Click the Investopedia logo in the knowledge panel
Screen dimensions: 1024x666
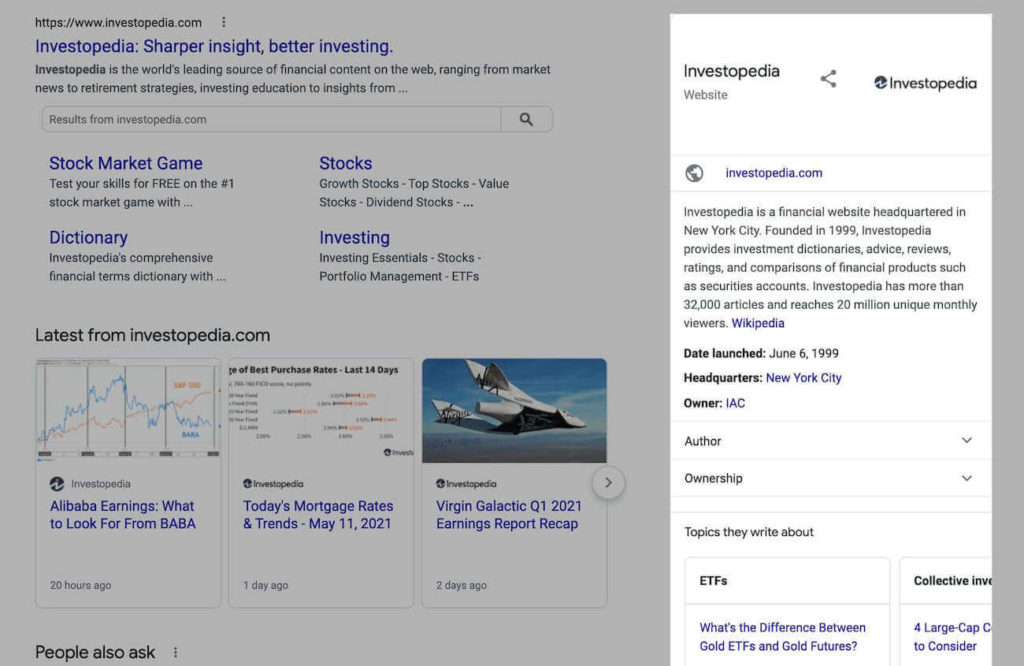coord(925,83)
